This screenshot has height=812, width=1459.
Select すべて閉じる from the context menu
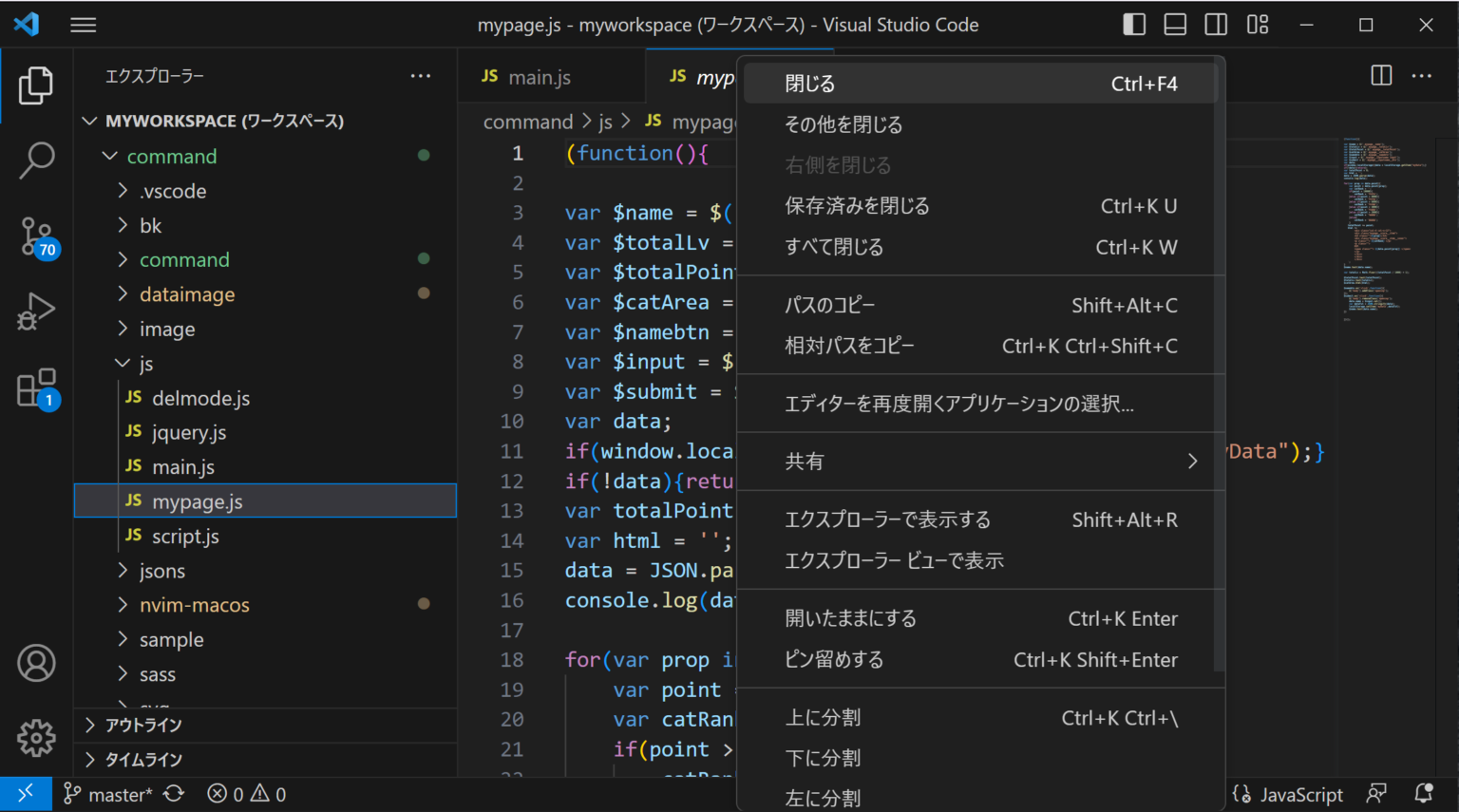[832, 247]
